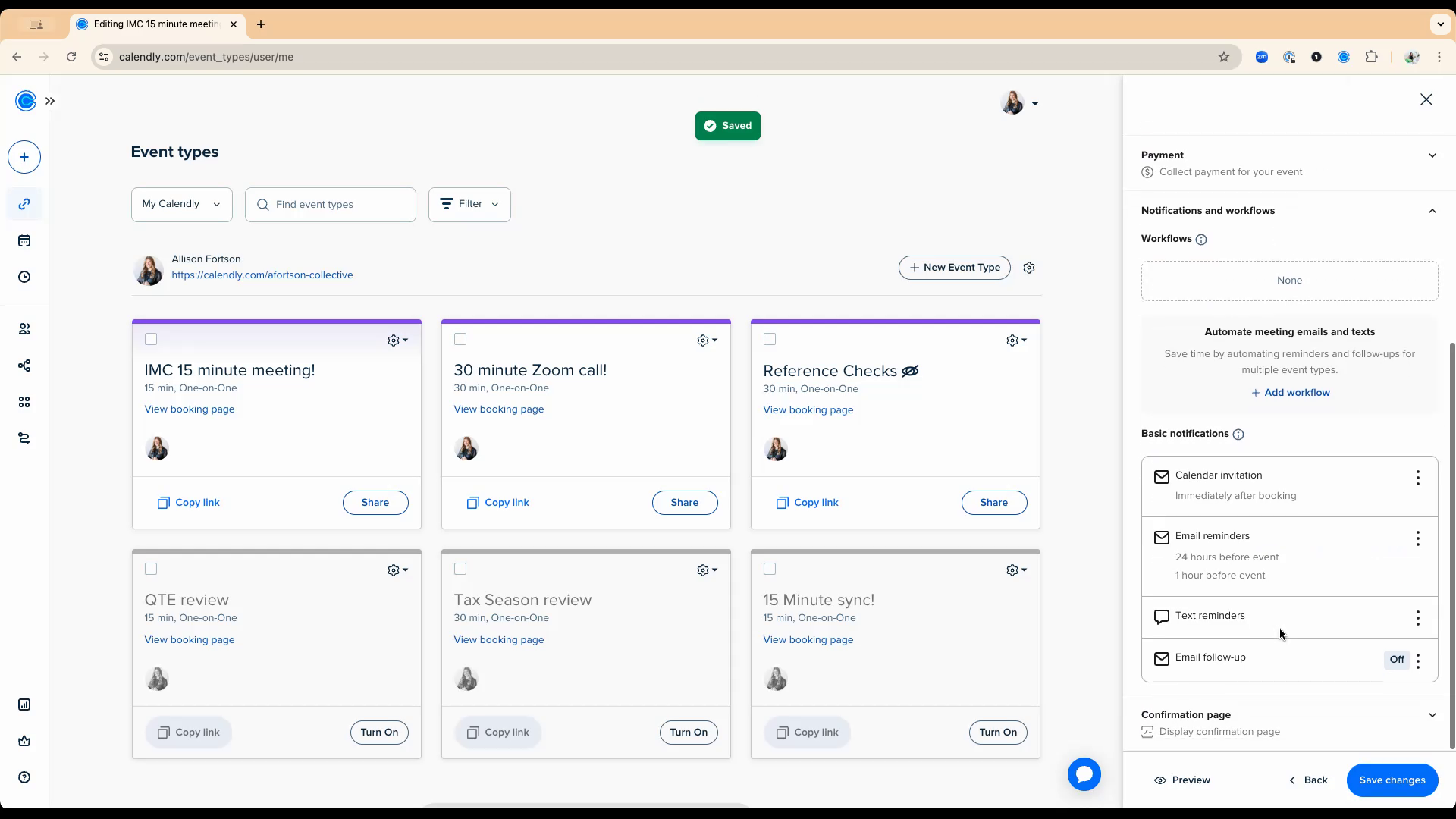Open the My Calendly dropdown
Viewport: 1456px width, 819px height.
[181, 204]
